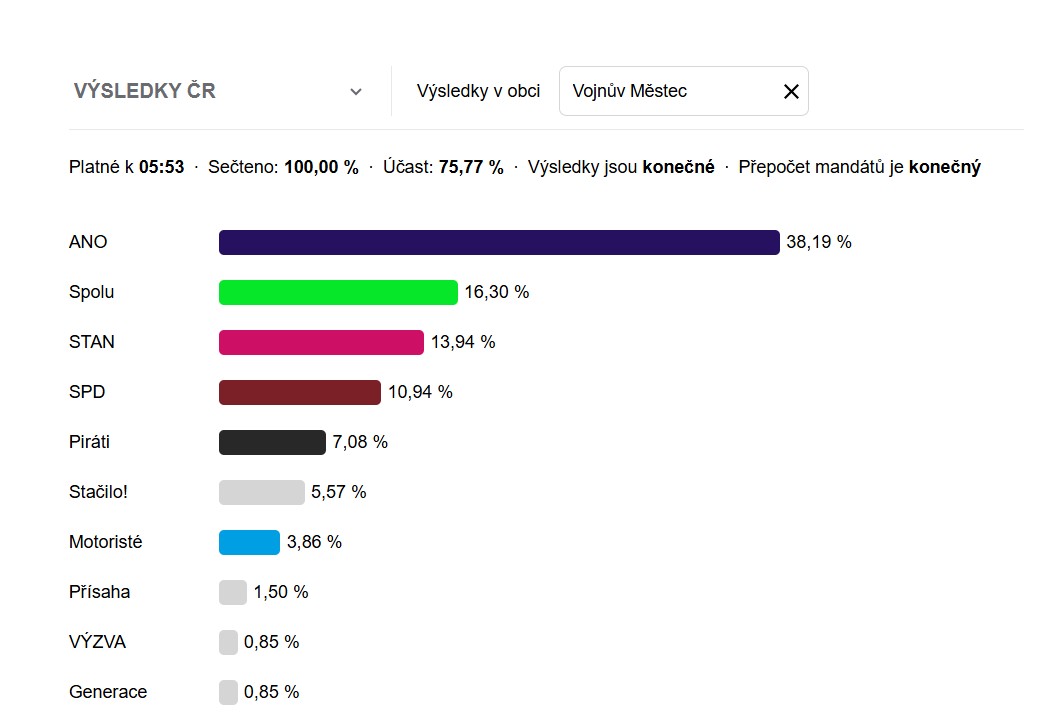This screenshot has width=1063, height=715.
Task: Clear the Vojnův Městec search field
Action: pos(791,92)
